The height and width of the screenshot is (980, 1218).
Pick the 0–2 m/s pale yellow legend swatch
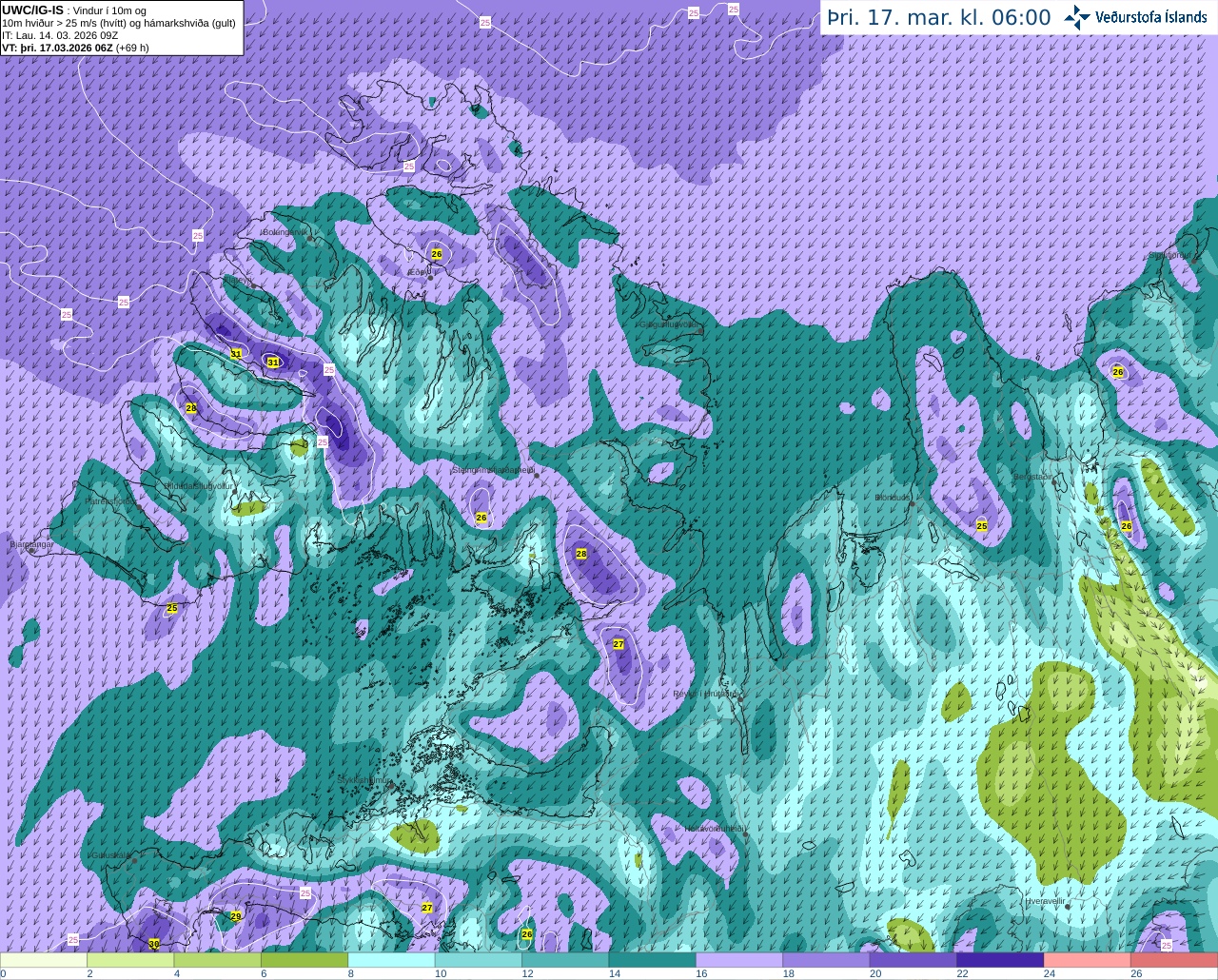(44, 960)
